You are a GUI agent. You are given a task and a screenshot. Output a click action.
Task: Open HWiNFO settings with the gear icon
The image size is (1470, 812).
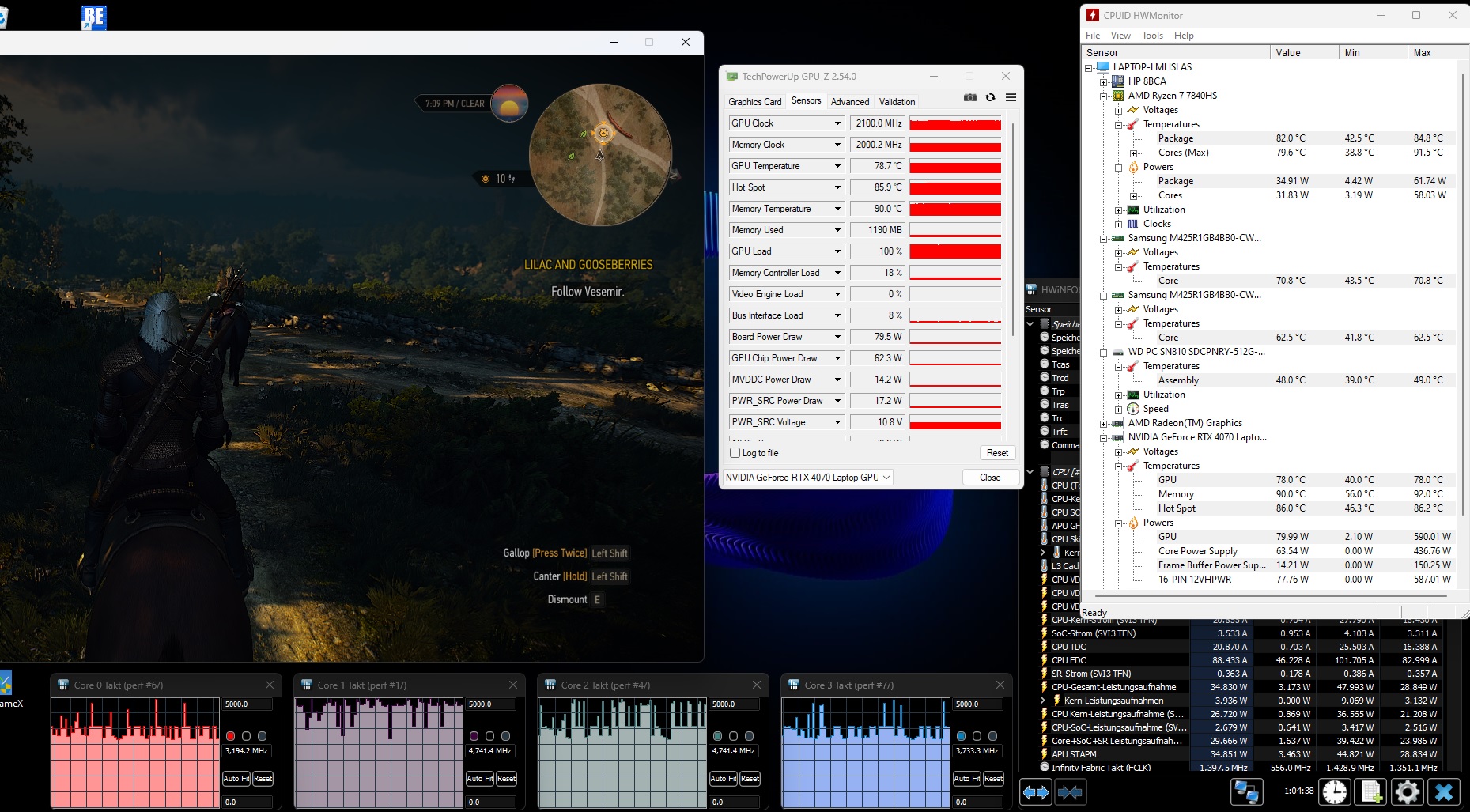(1408, 791)
